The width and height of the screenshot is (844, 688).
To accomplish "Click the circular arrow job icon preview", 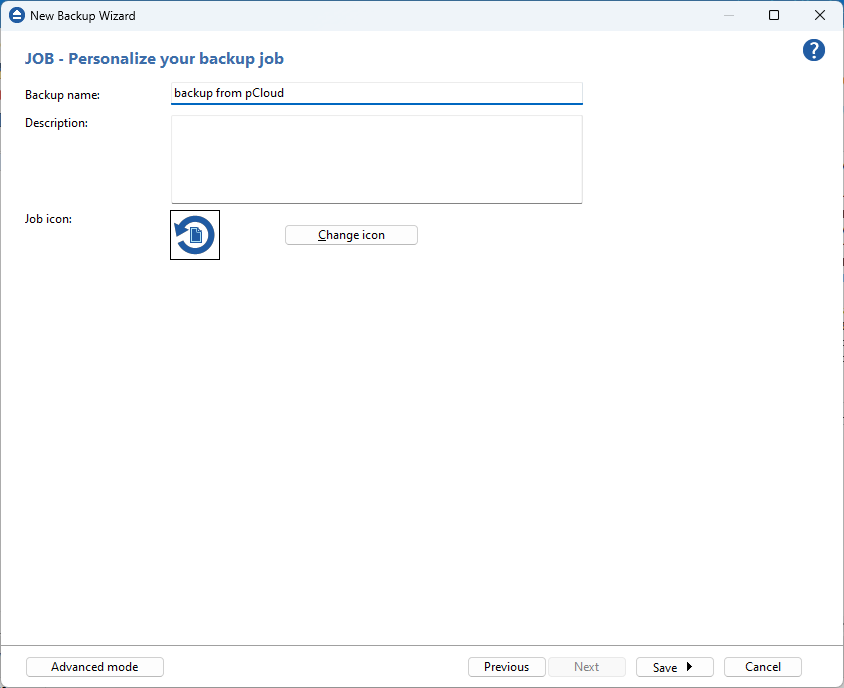I will click(x=195, y=235).
